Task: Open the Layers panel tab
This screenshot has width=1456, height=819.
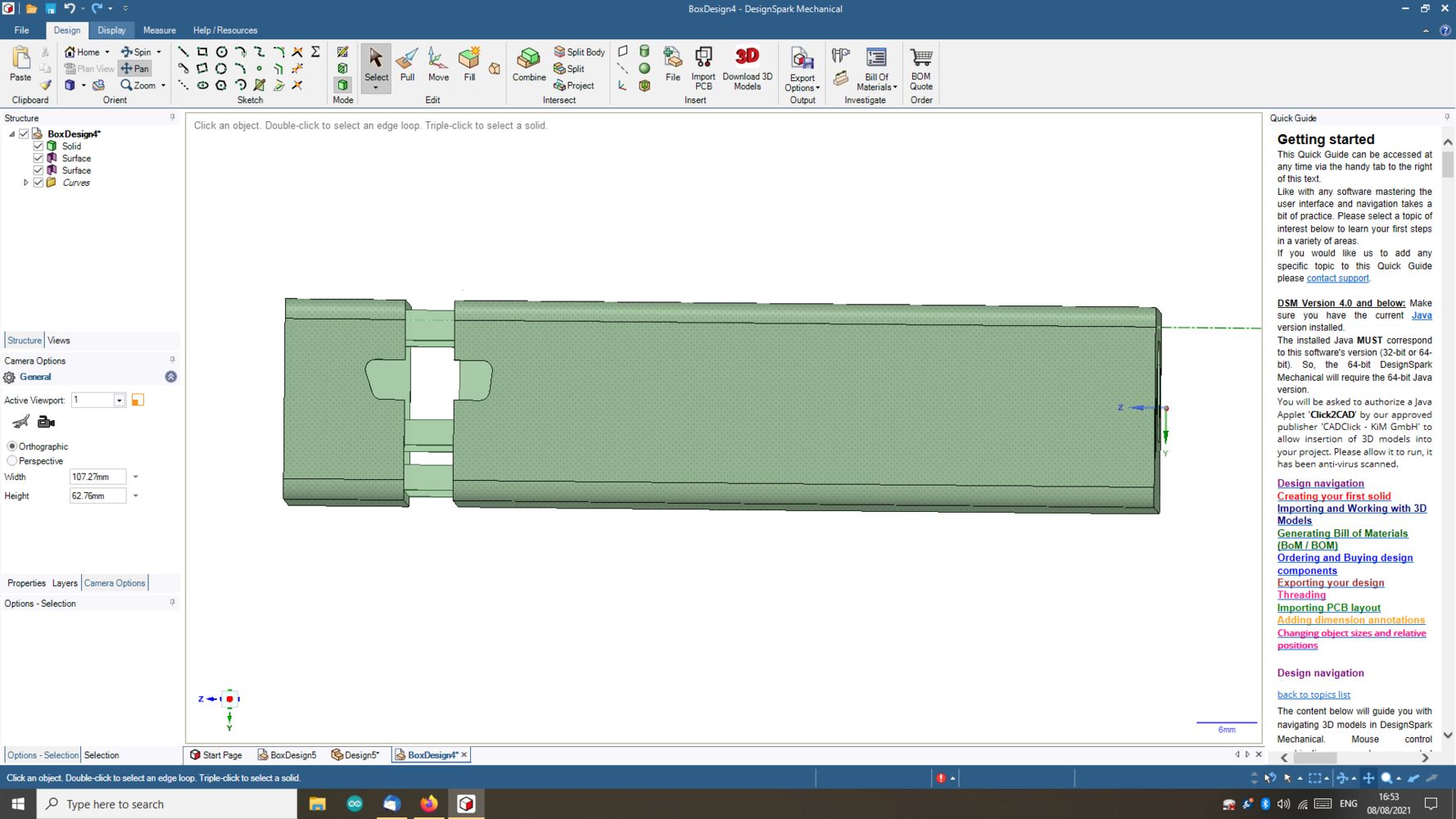Action: point(65,583)
